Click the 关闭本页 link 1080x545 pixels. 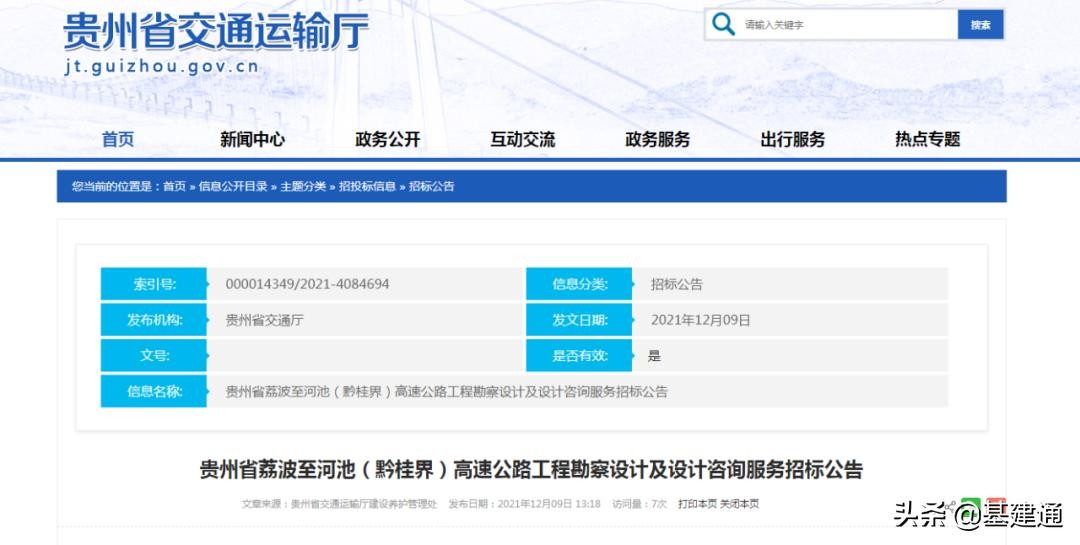(739, 504)
